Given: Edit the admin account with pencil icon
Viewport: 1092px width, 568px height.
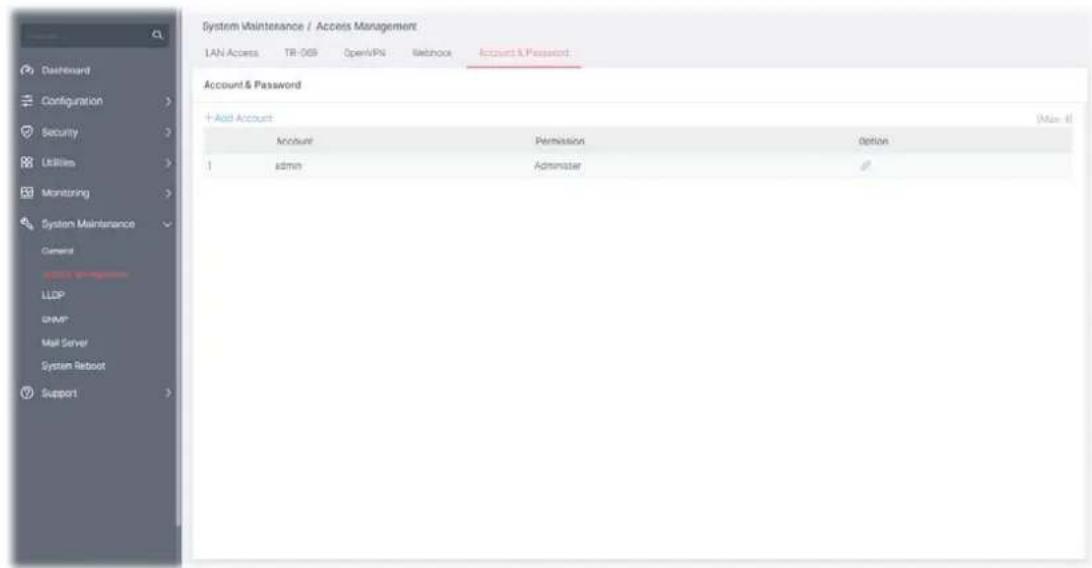Looking at the screenshot, I should (866, 166).
